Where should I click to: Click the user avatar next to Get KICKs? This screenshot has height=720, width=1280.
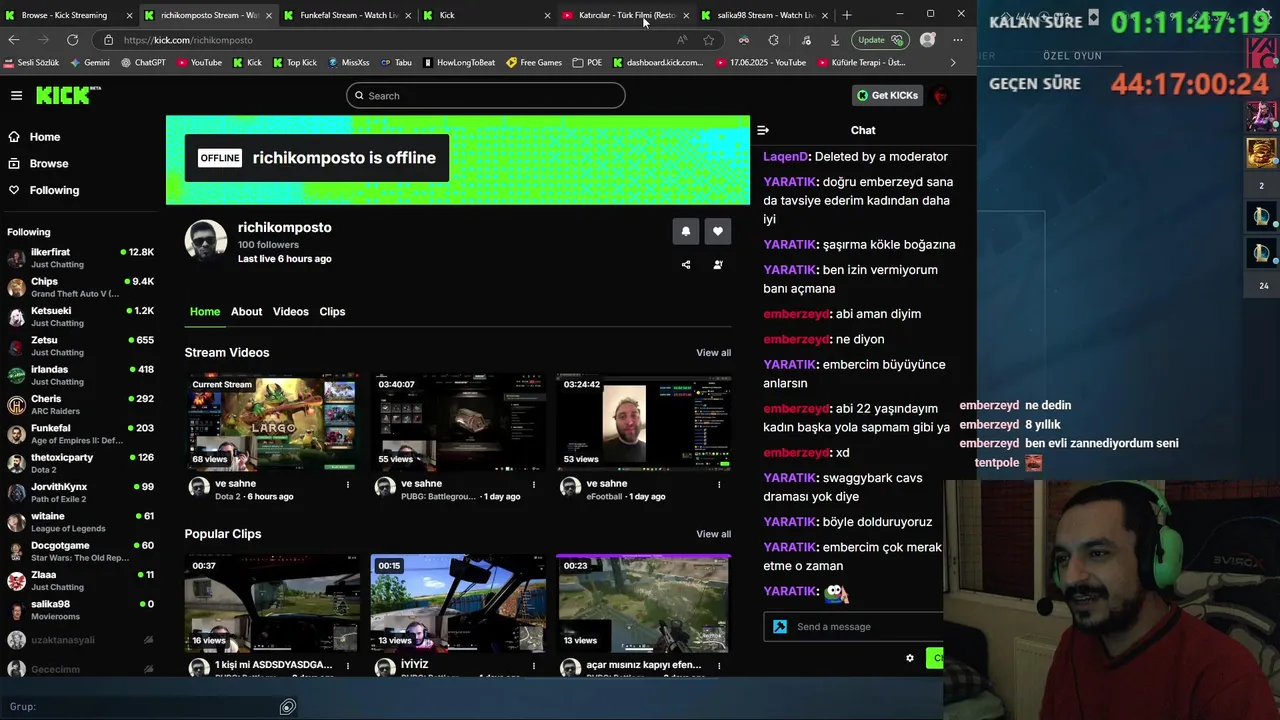pos(940,96)
